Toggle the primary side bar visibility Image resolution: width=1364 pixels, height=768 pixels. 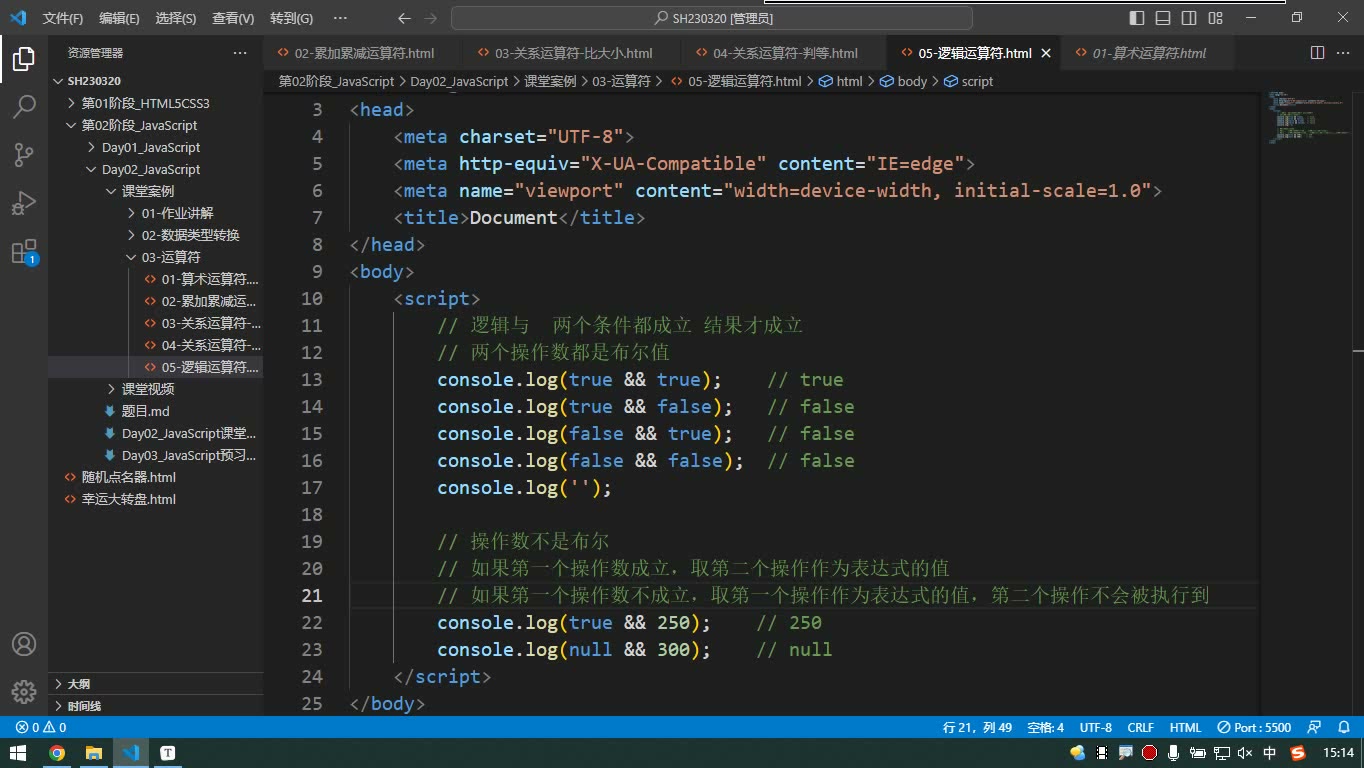pyautogui.click(x=1137, y=18)
